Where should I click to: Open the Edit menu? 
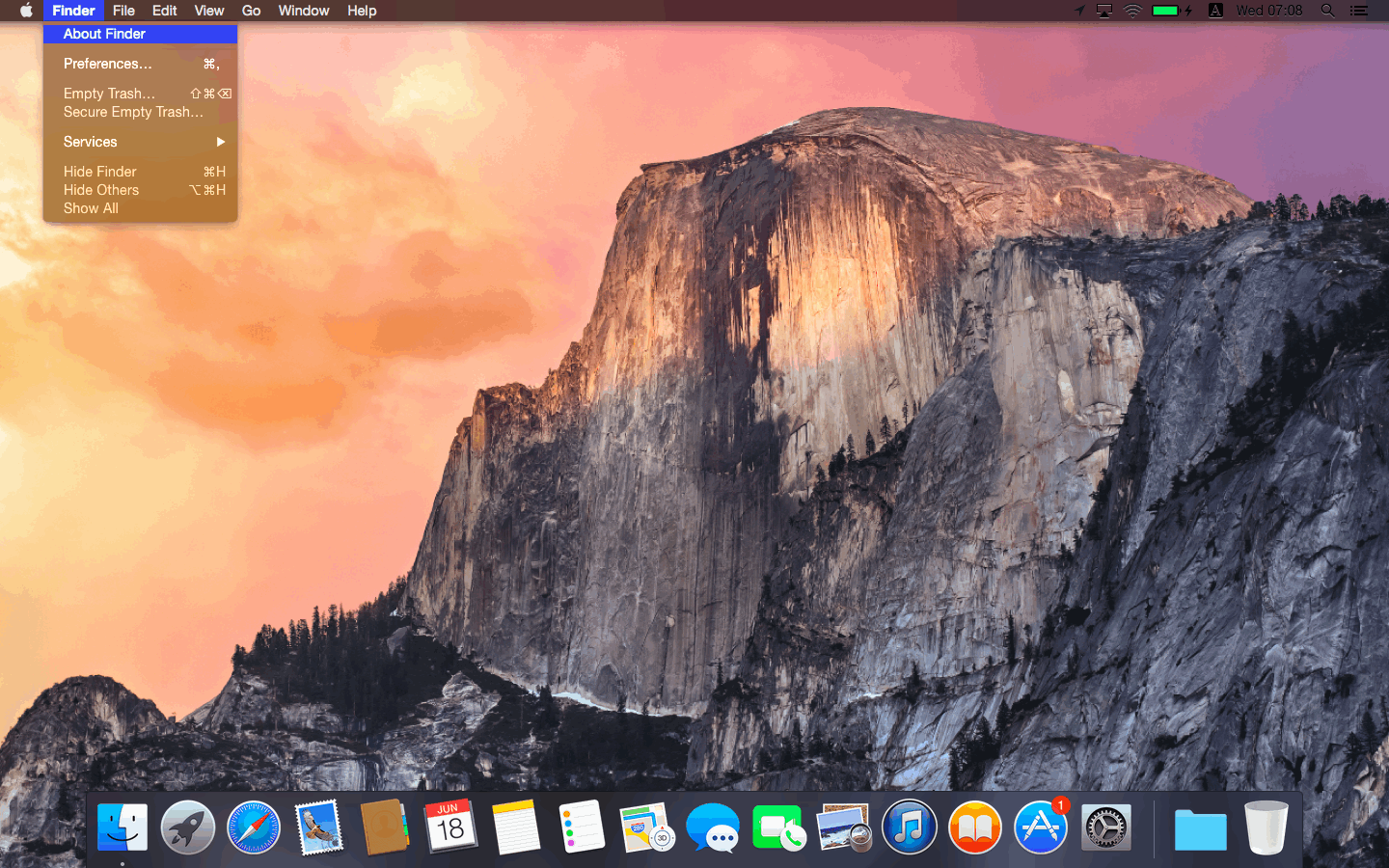pyautogui.click(x=164, y=11)
